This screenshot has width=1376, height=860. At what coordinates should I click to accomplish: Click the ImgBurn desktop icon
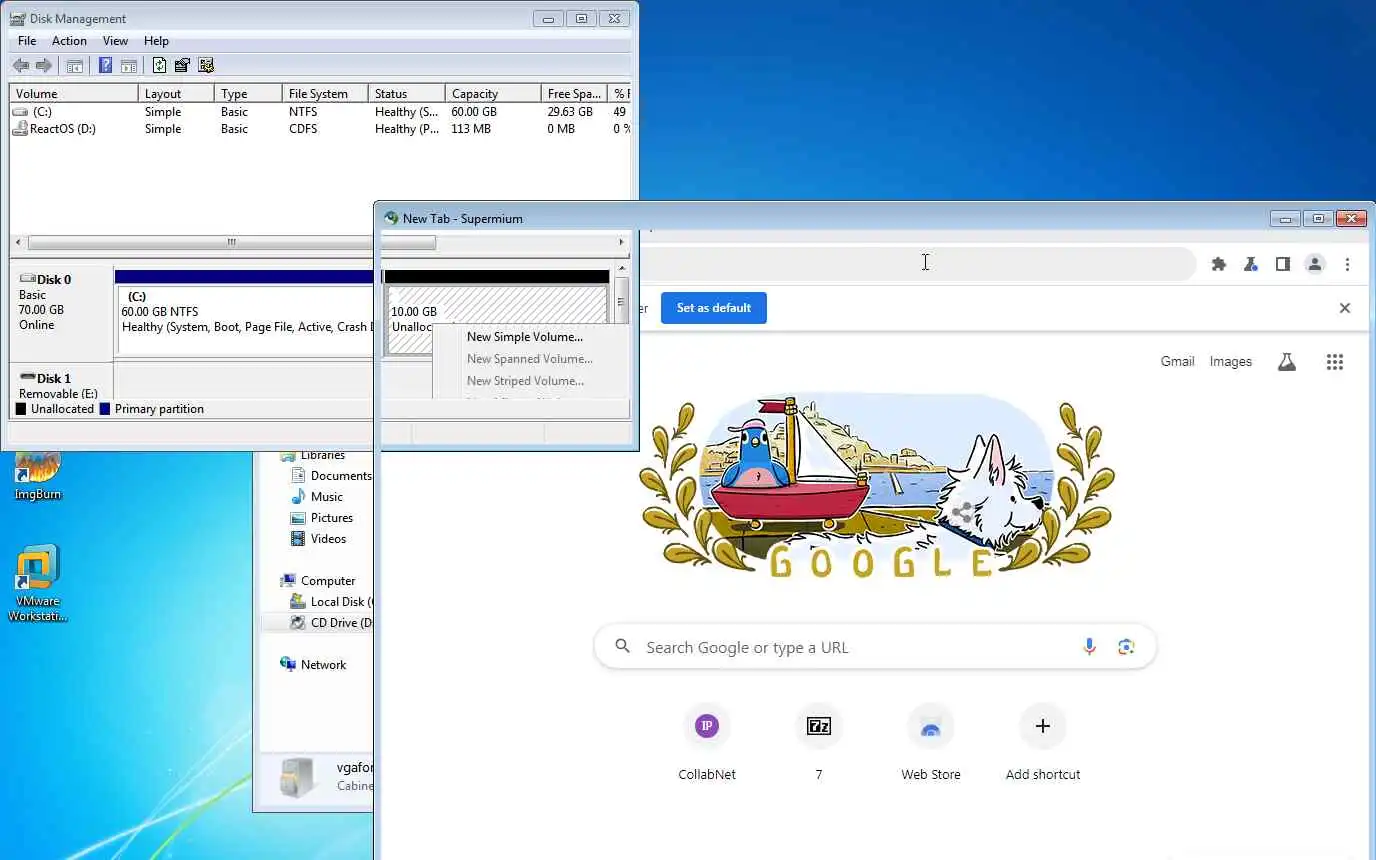[37, 475]
